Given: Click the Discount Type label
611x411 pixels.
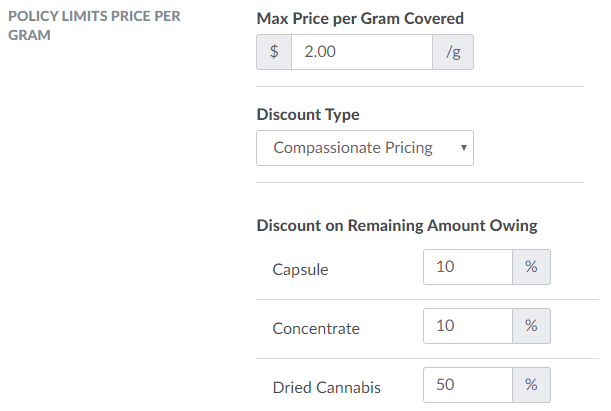Looking at the screenshot, I should pos(308,114).
